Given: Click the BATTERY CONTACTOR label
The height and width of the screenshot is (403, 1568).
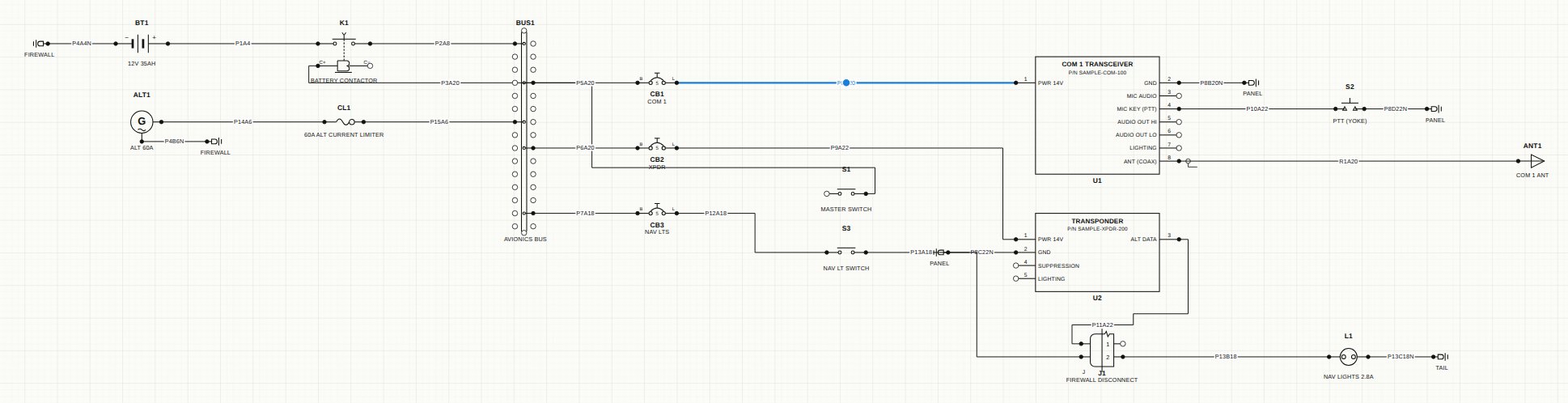Looking at the screenshot, I should (344, 81).
